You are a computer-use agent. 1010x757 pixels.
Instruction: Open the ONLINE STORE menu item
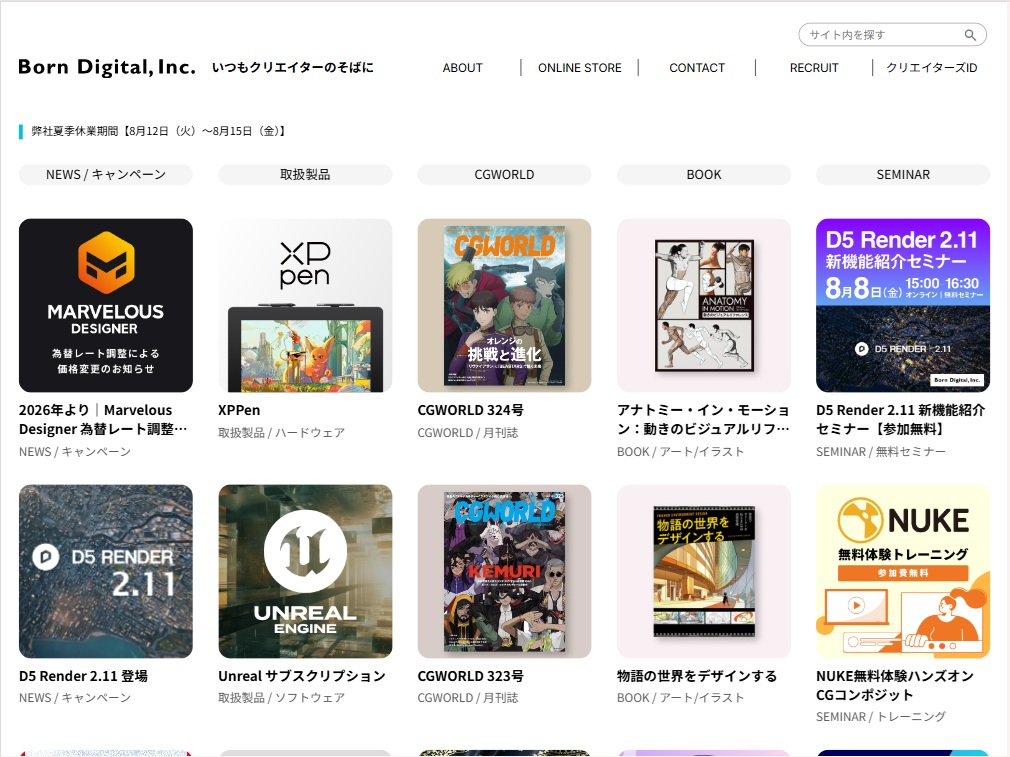click(x=580, y=68)
